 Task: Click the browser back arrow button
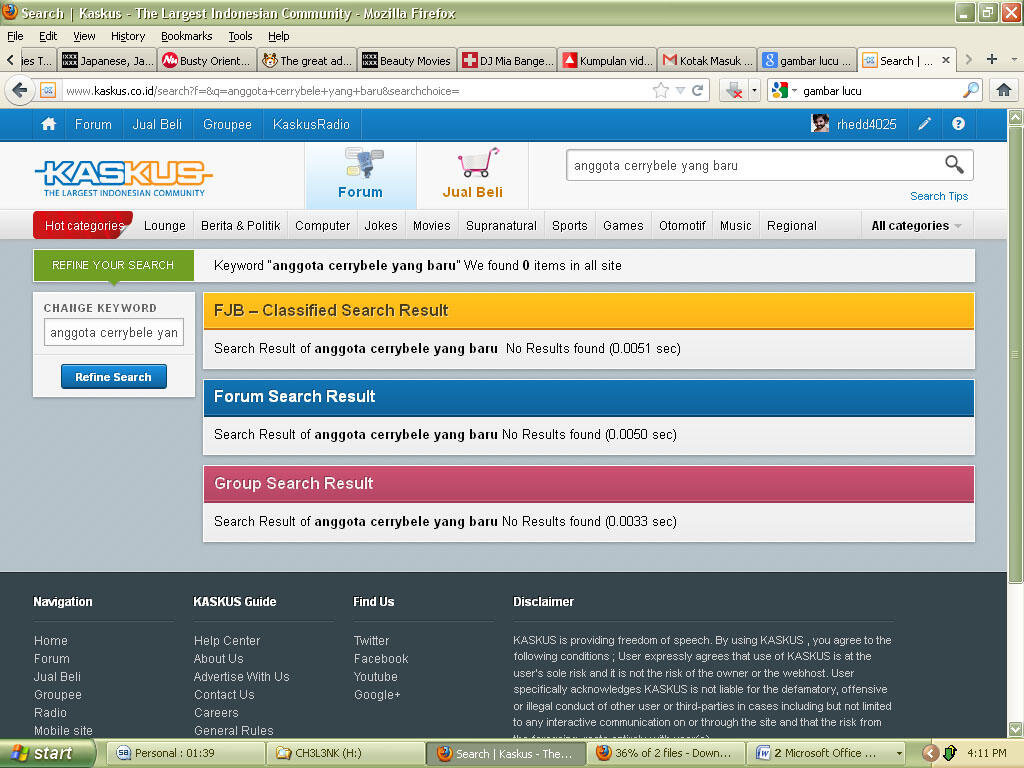(x=20, y=90)
